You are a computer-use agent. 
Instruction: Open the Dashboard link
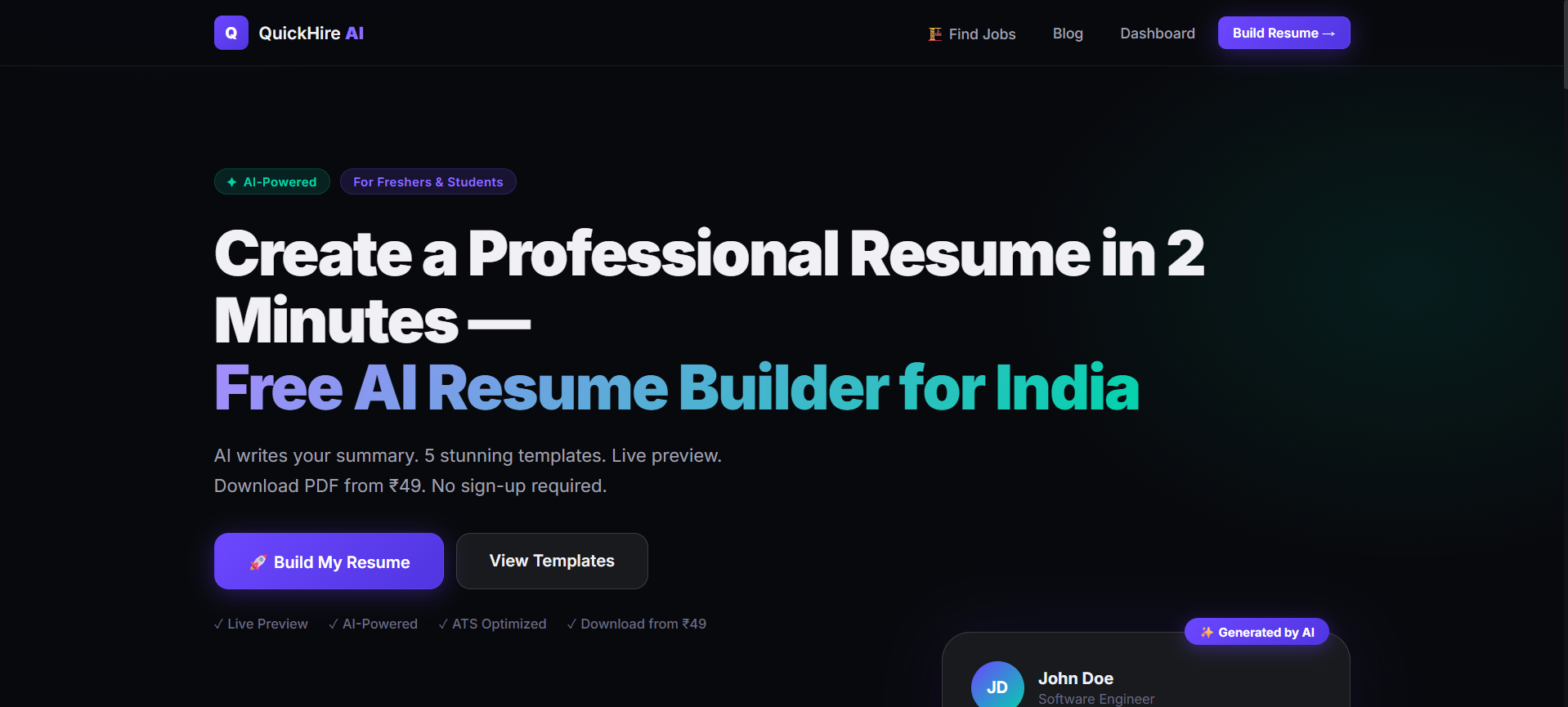[x=1158, y=34]
